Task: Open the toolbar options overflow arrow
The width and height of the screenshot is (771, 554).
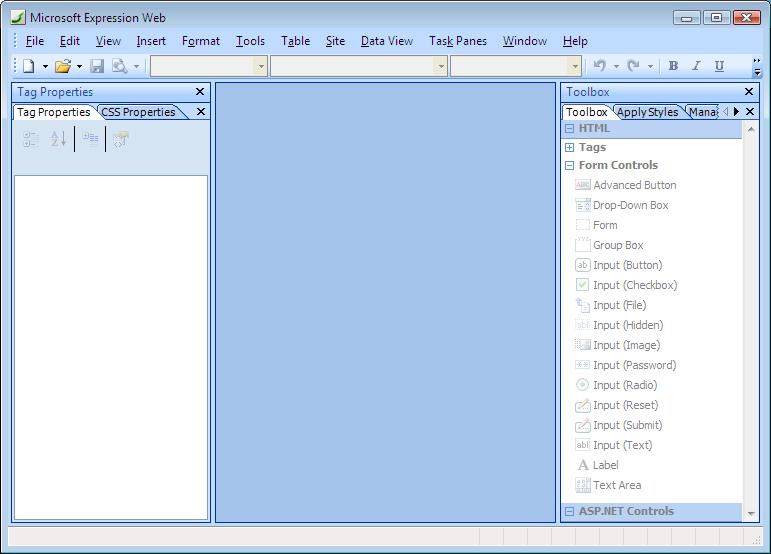Action: pyautogui.click(x=757, y=67)
